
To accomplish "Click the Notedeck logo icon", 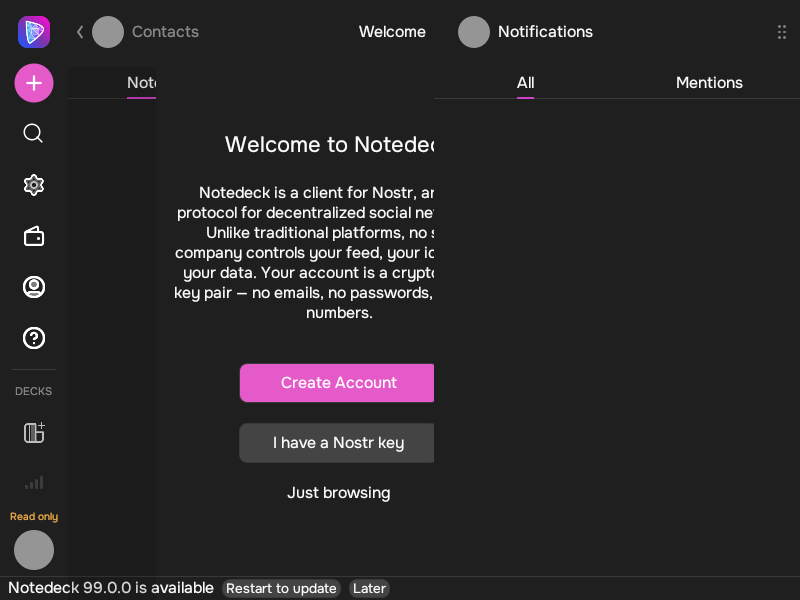I will 34,32.
